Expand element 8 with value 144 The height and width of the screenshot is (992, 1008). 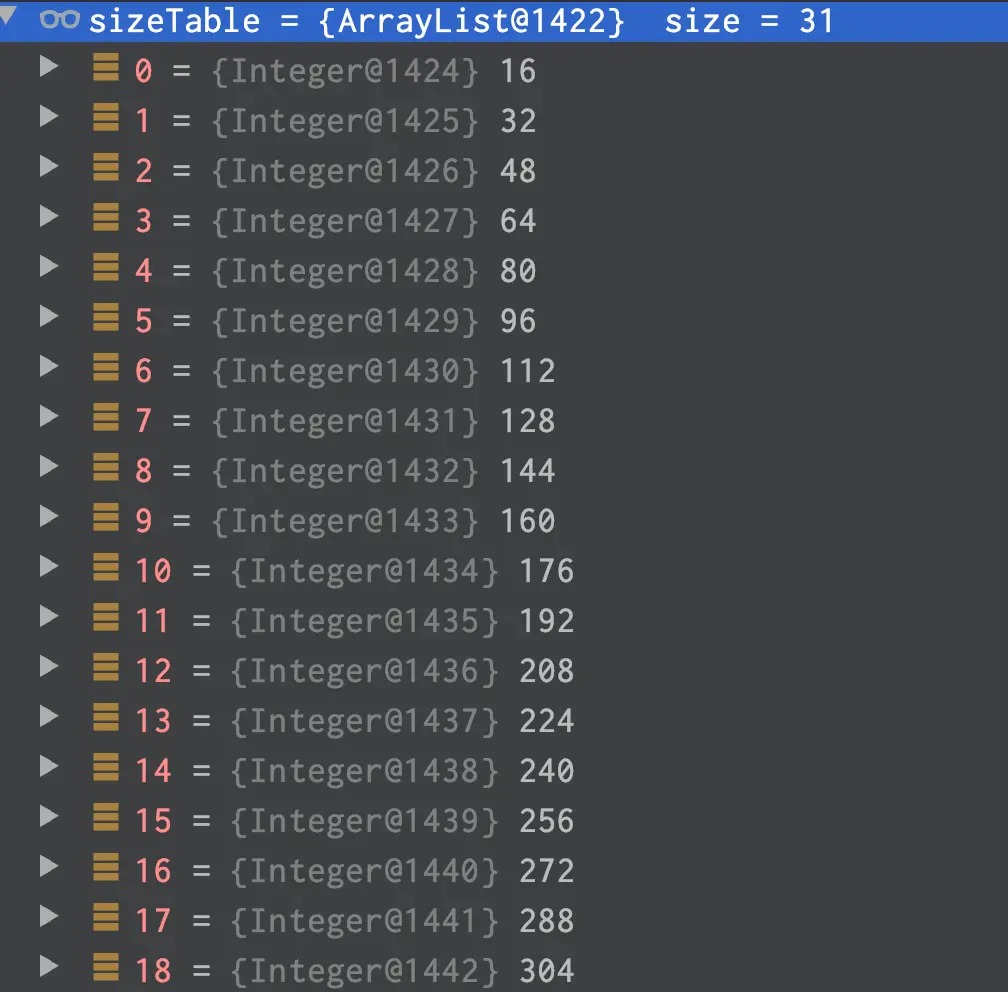[49, 466]
